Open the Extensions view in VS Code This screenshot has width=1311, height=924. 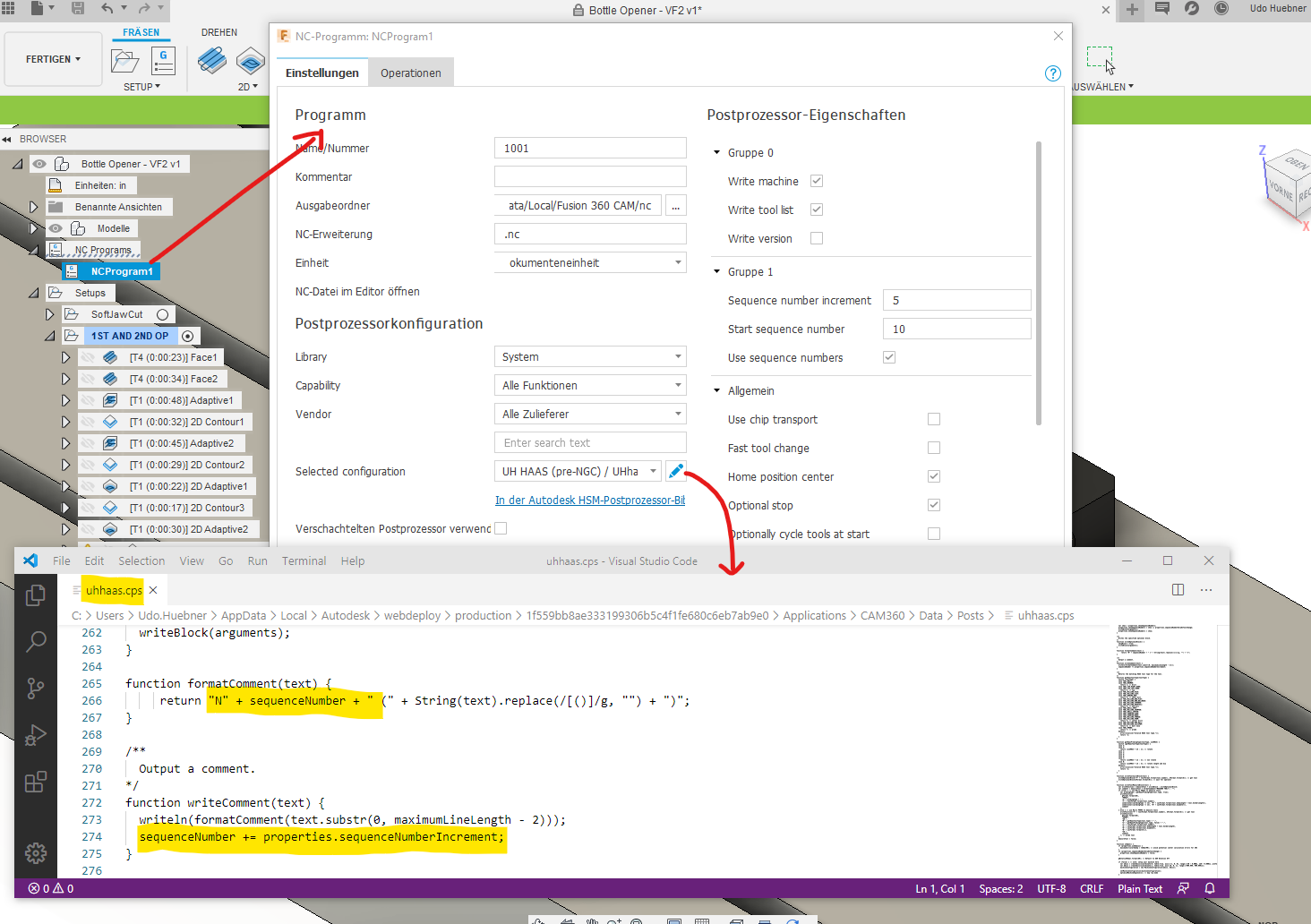36,782
